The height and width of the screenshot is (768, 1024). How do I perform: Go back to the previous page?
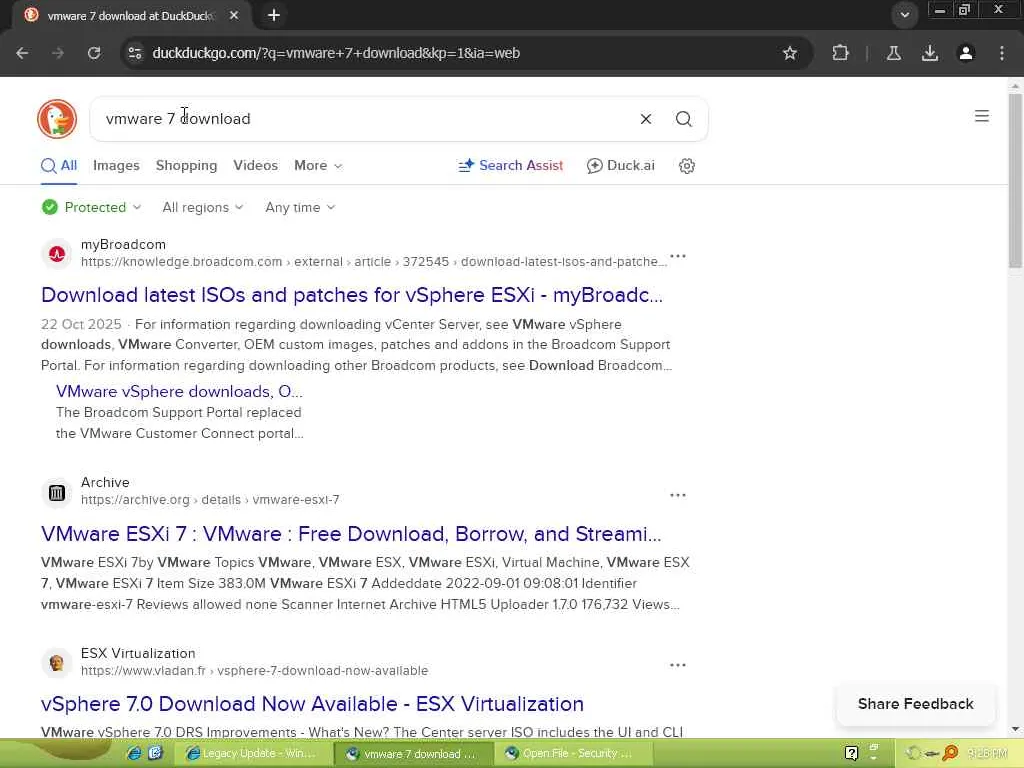pyautogui.click(x=22, y=53)
